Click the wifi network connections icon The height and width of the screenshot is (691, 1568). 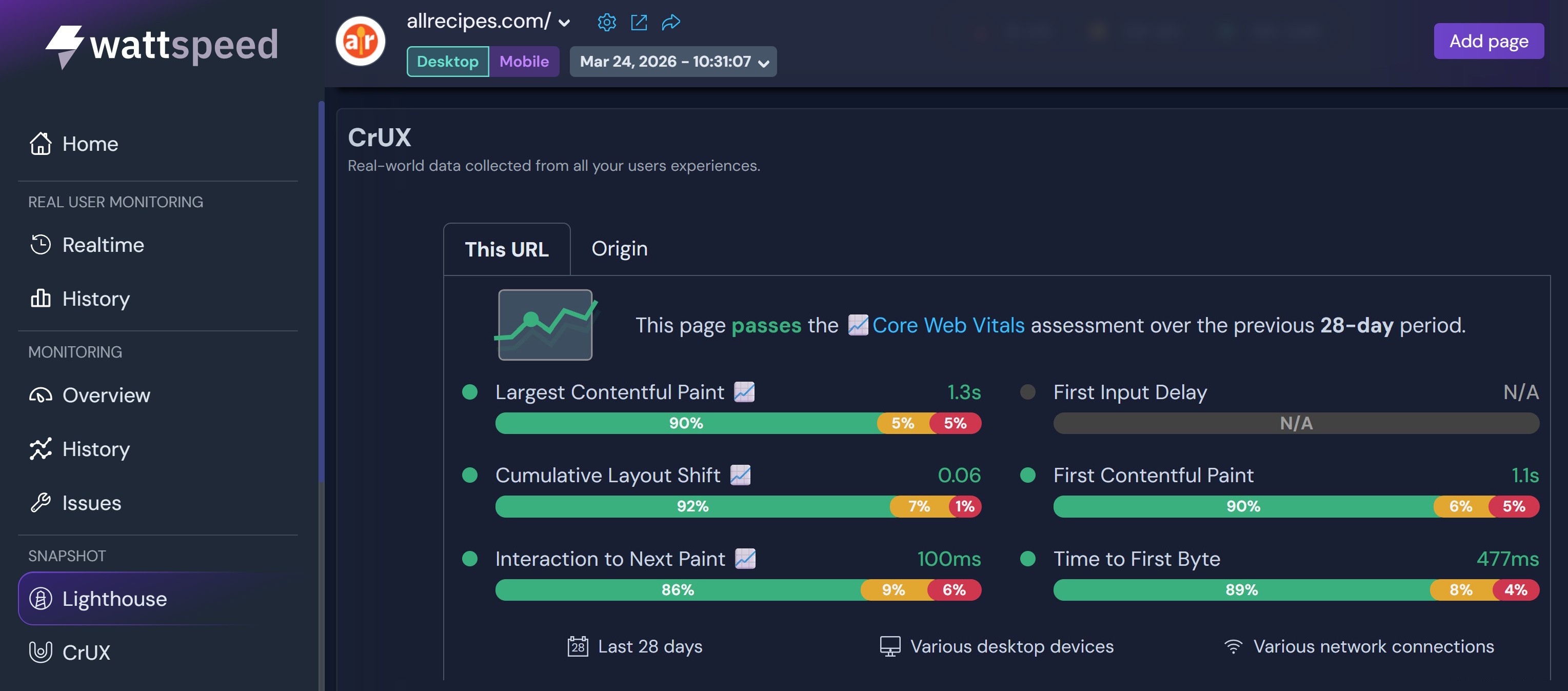click(x=1233, y=646)
